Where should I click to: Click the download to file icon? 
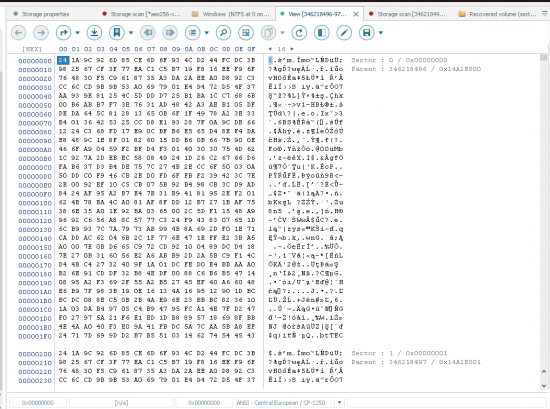coord(94,33)
